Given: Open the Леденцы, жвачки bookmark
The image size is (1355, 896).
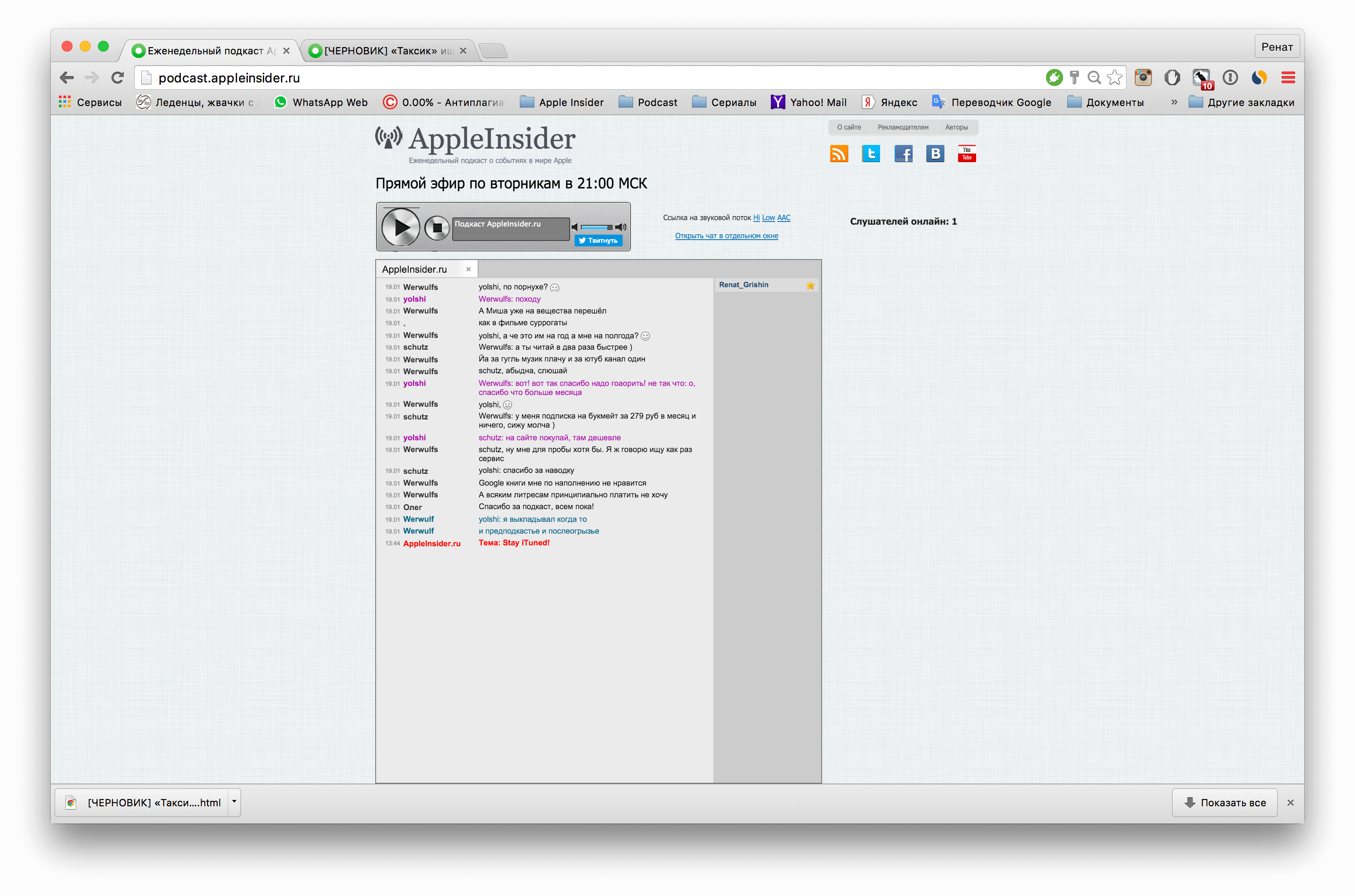Looking at the screenshot, I should [x=198, y=102].
